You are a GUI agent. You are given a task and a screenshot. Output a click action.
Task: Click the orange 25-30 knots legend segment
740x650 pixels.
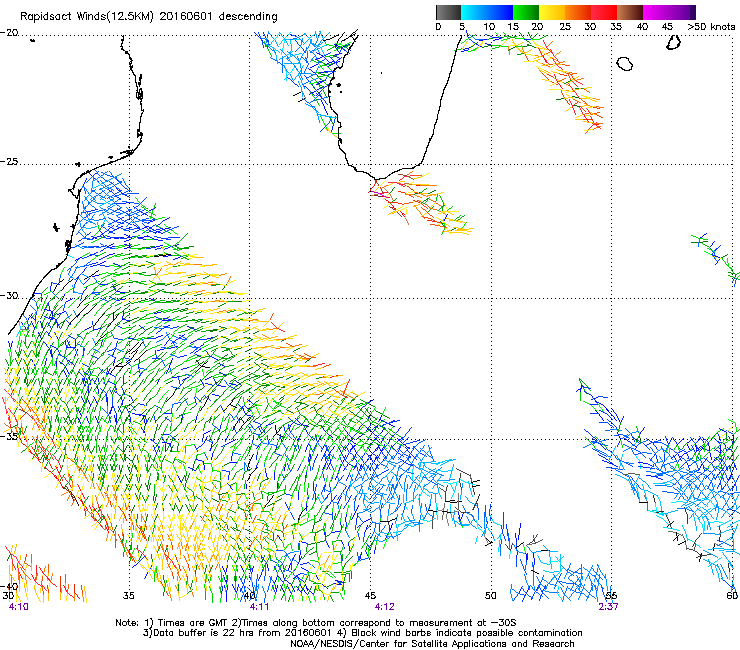[x=578, y=12]
